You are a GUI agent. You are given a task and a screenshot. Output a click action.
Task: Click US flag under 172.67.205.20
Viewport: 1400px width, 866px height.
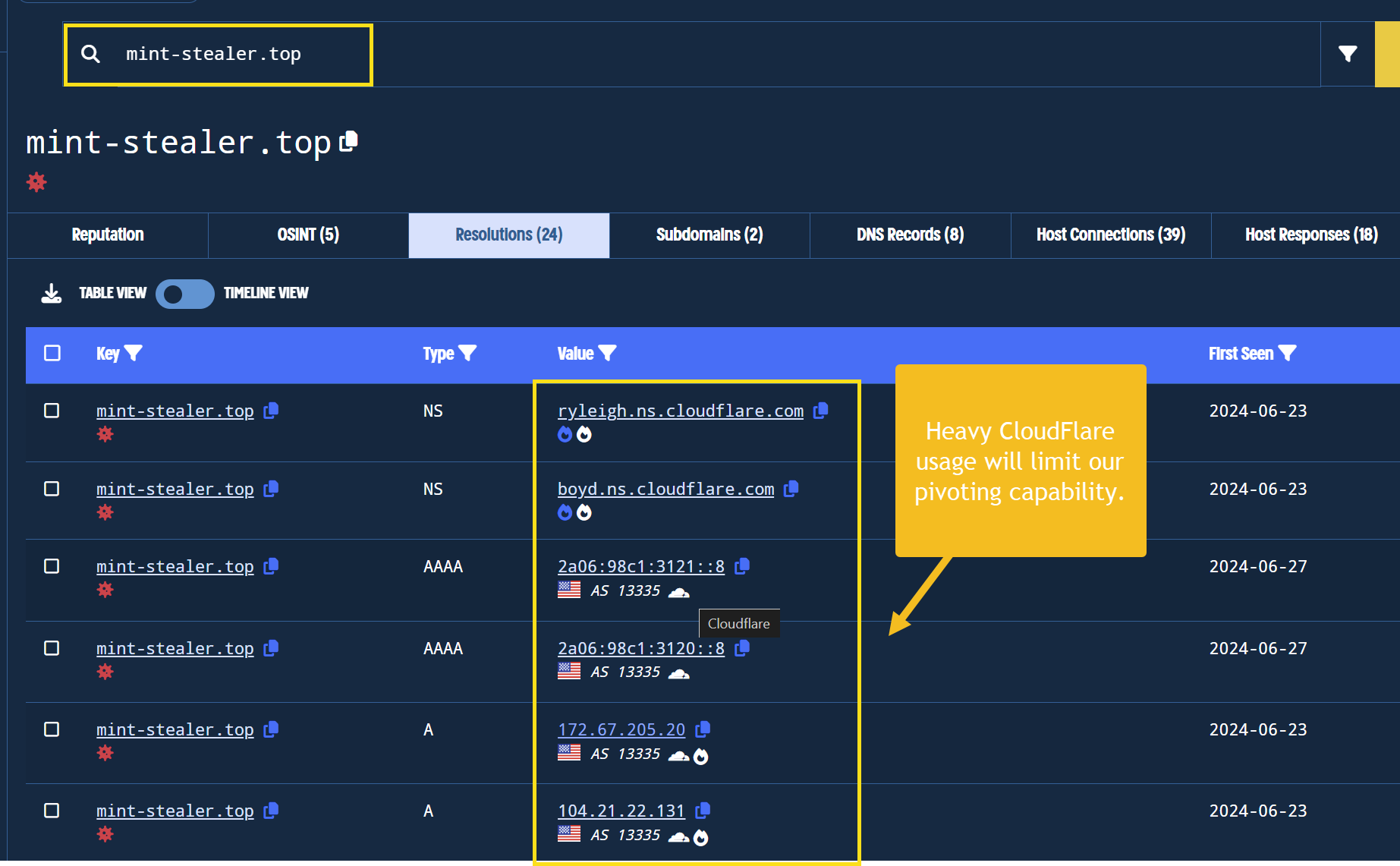click(569, 753)
